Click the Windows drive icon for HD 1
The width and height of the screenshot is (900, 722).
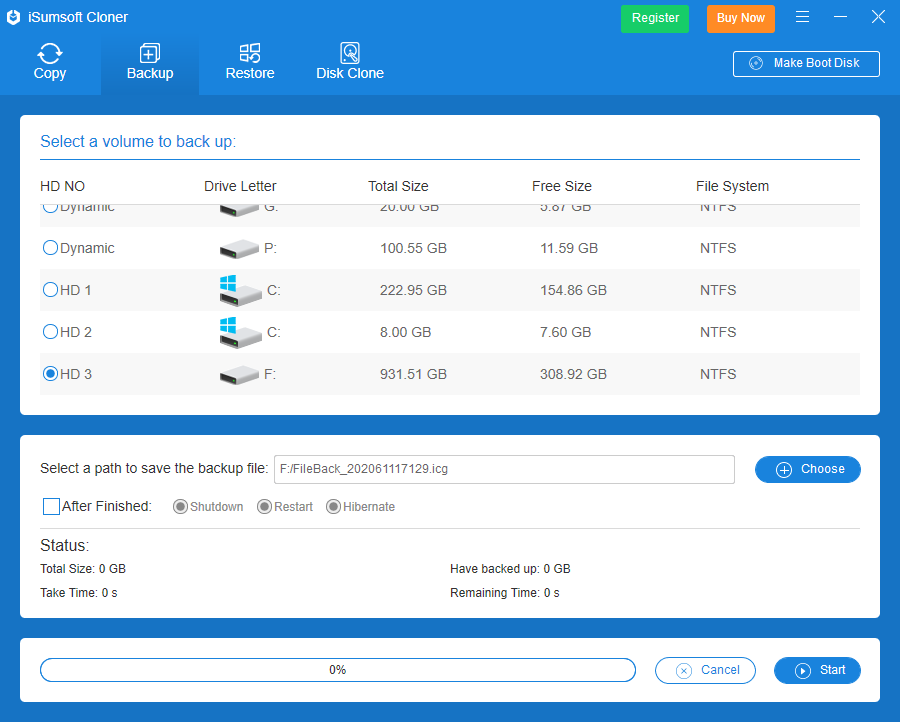238,290
